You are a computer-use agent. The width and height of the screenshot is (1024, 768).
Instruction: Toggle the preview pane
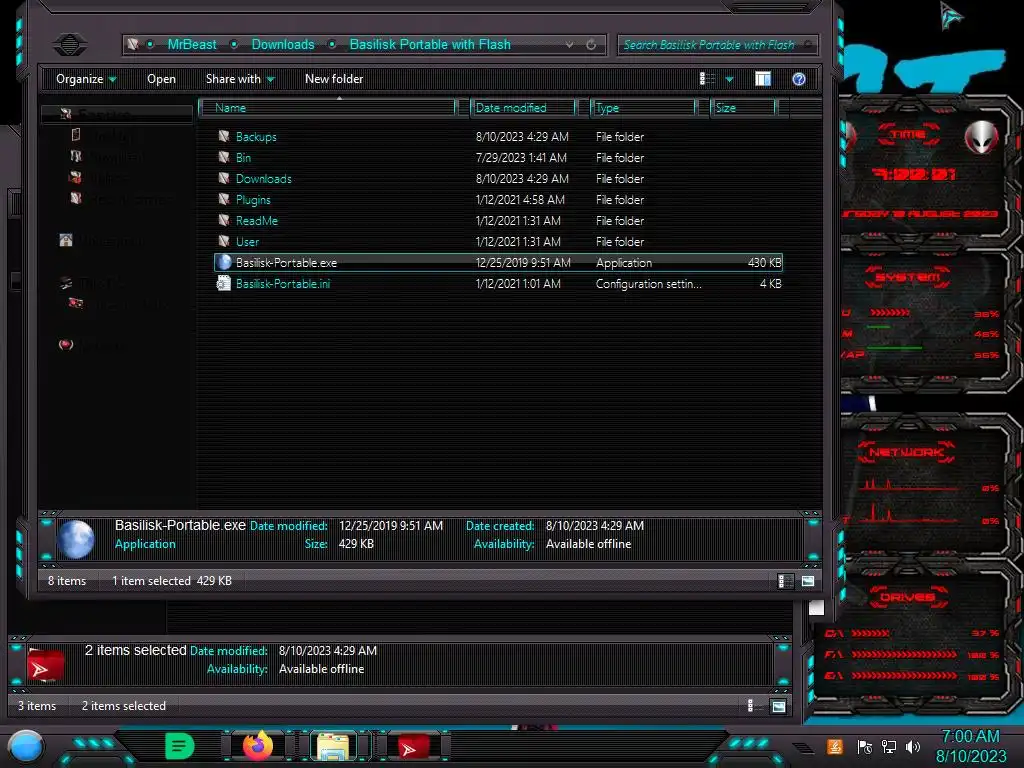(x=763, y=79)
